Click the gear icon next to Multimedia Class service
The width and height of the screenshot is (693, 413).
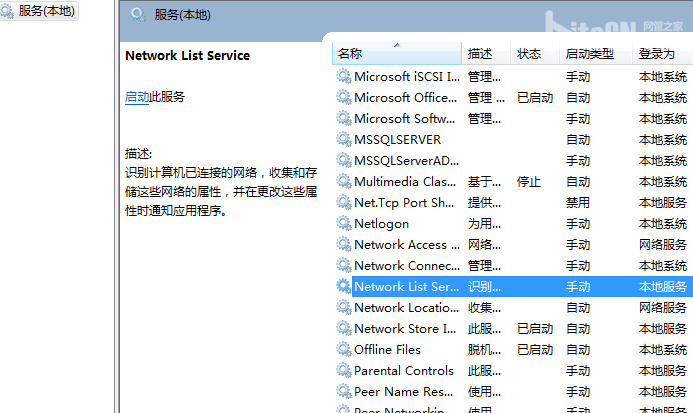343,181
